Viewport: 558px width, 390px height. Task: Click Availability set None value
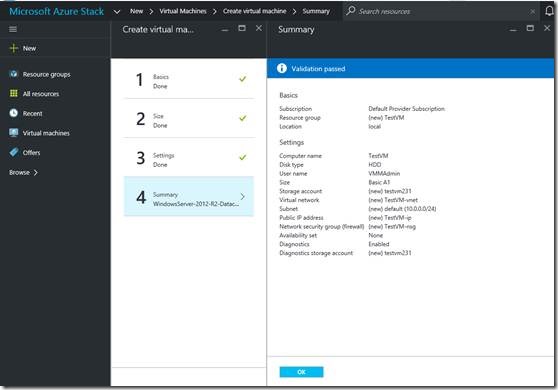coord(375,236)
